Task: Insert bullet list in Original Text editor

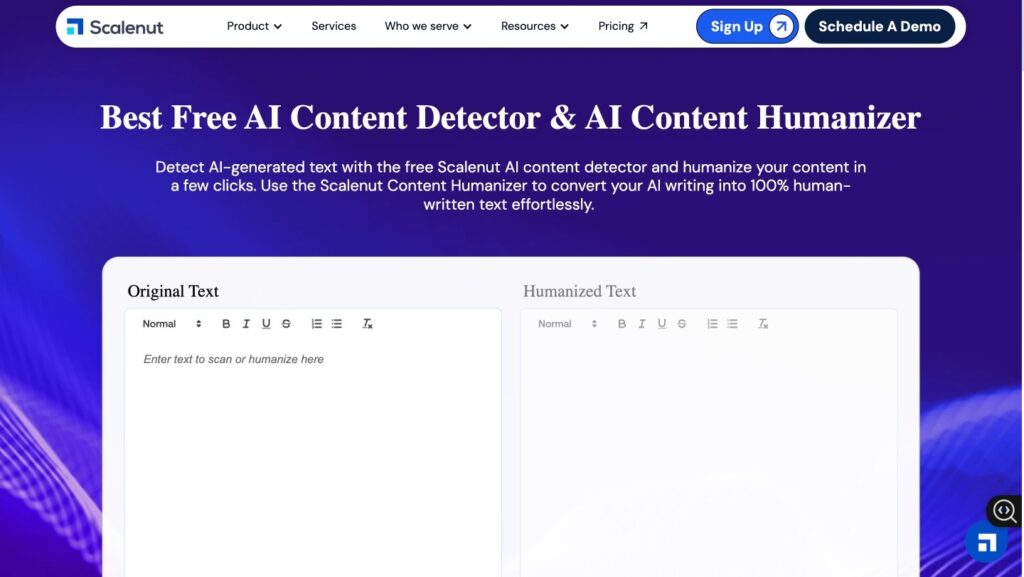Action: (337, 324)
